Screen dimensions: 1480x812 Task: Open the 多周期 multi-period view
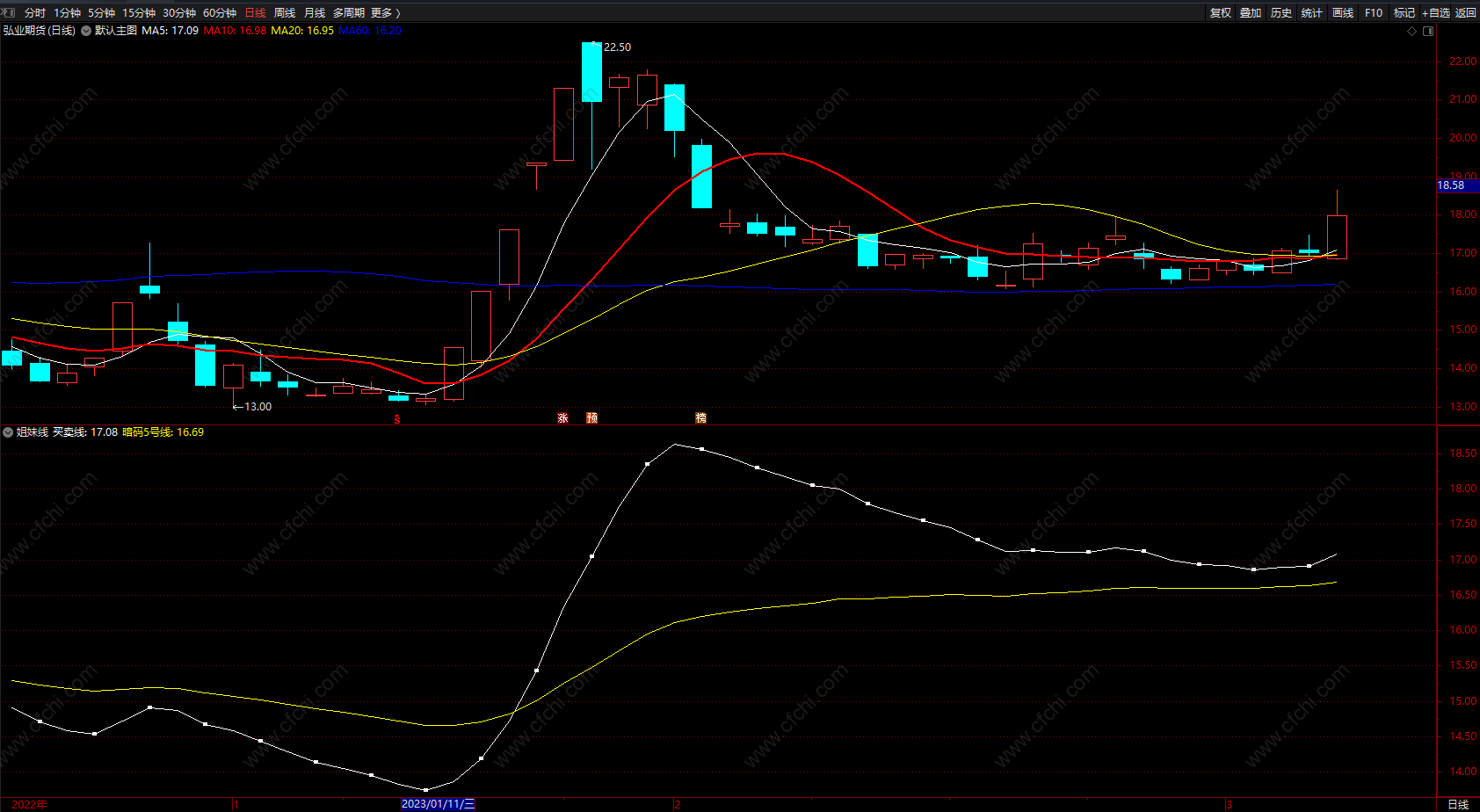pyautogui.click(x=349, y=13)
